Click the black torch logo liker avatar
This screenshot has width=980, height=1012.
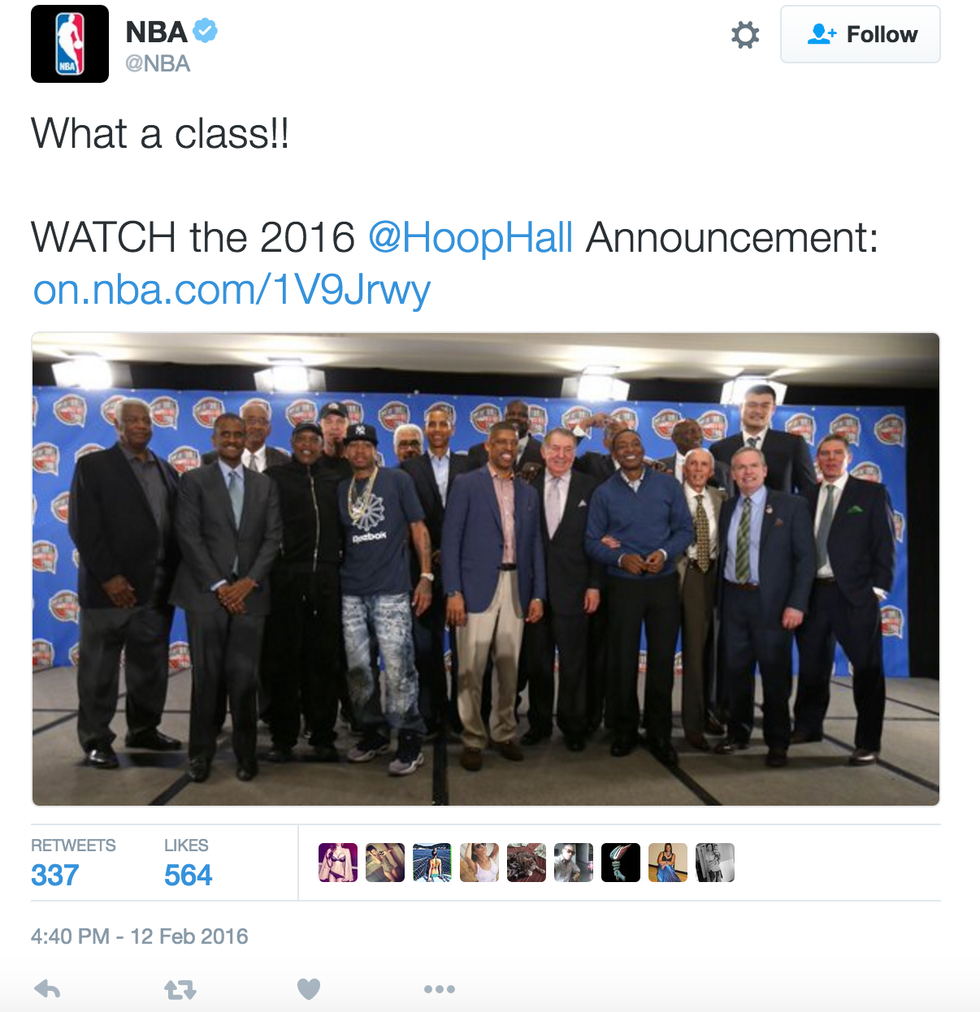coord(620,862)
